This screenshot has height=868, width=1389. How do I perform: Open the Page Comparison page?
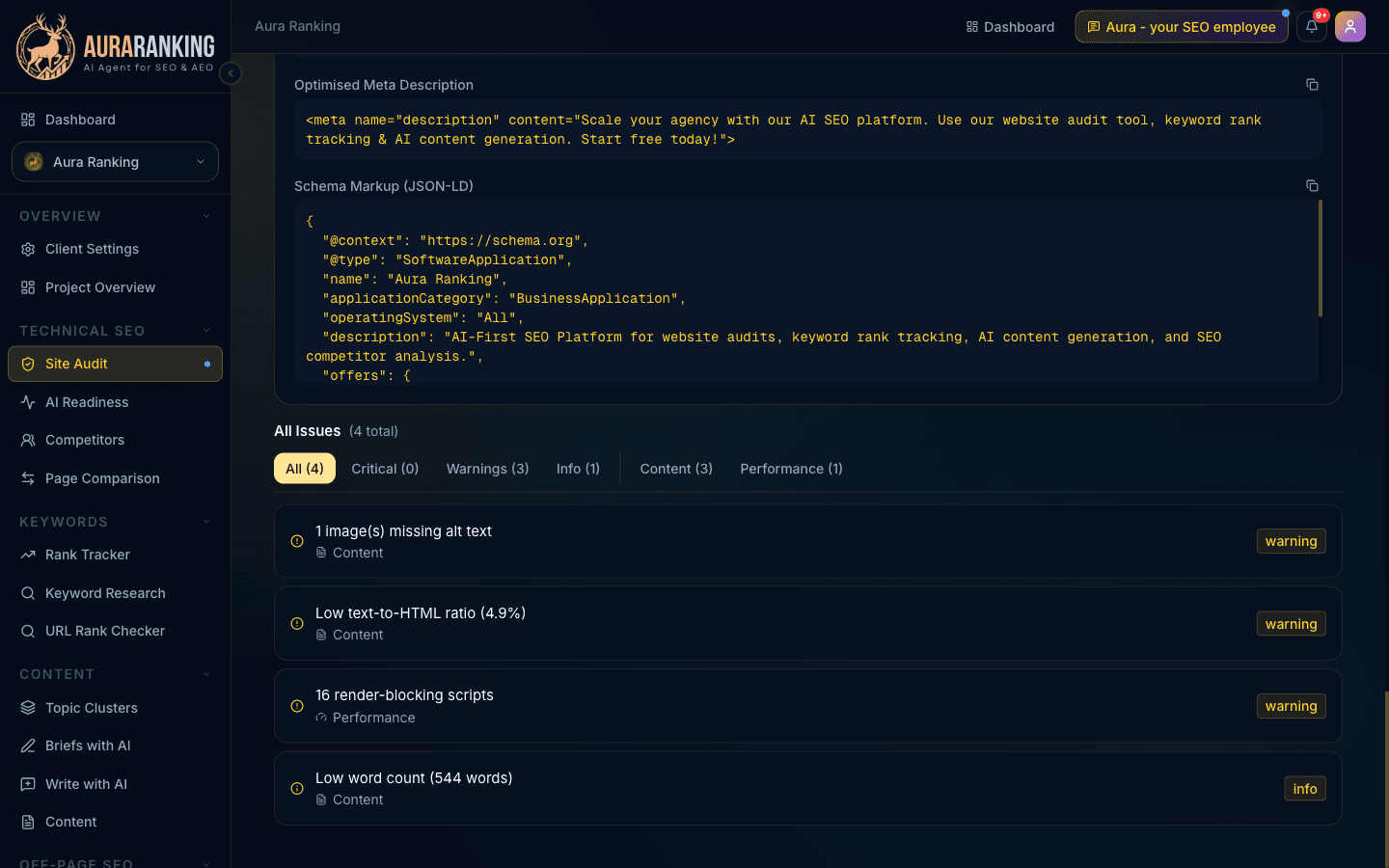115,478
